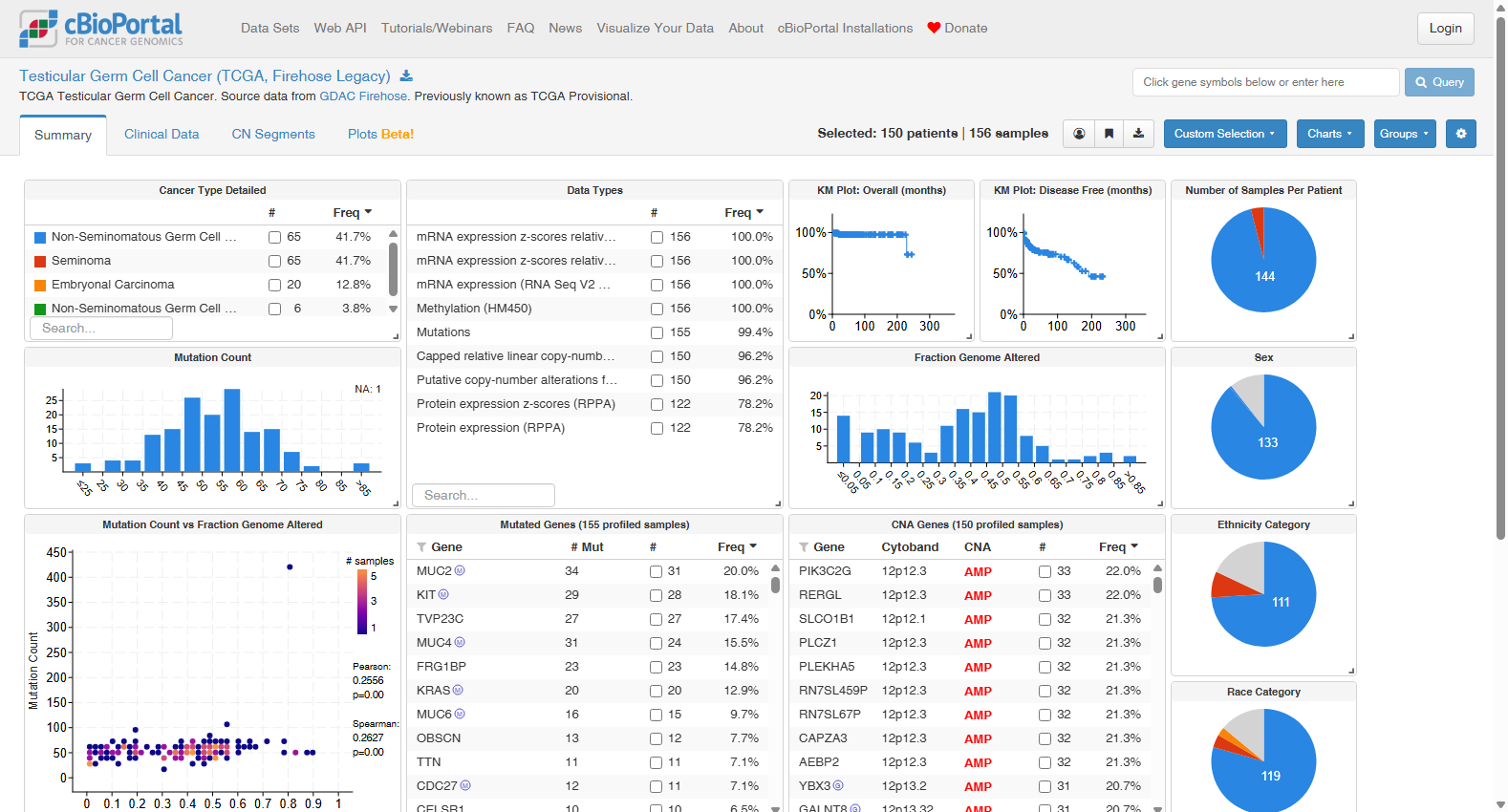Click KIT OncoKB annotation icon

coord(443,595)
